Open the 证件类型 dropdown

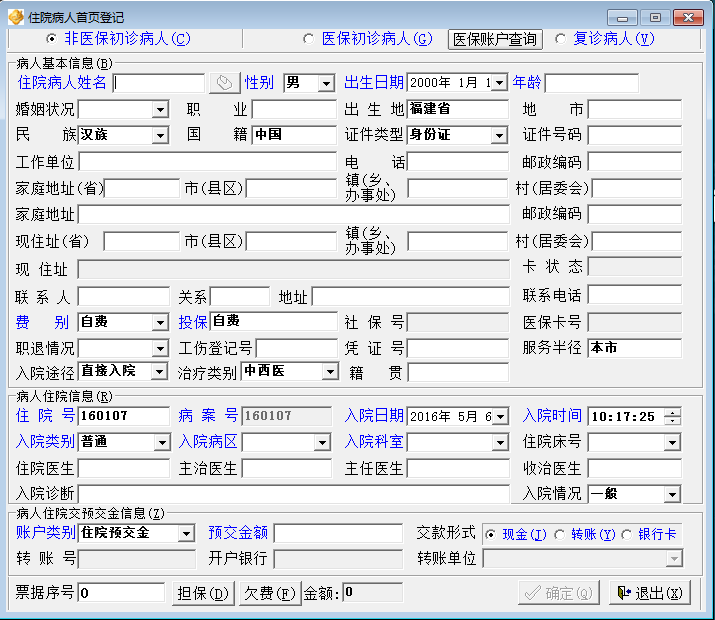(x=499, y=135)
